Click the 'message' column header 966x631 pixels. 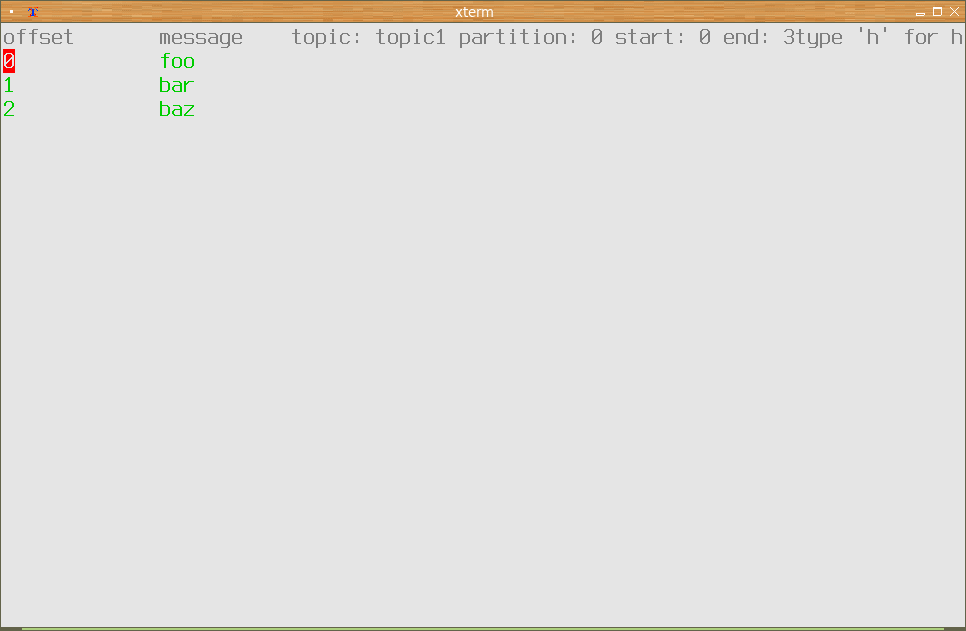pos(201,38)
